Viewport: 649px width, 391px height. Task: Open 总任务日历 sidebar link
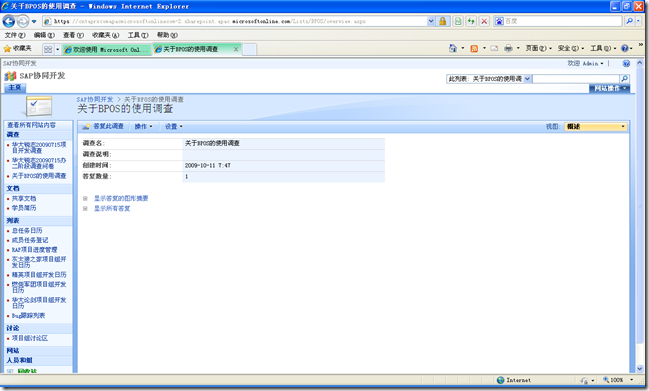coord(27,230)
